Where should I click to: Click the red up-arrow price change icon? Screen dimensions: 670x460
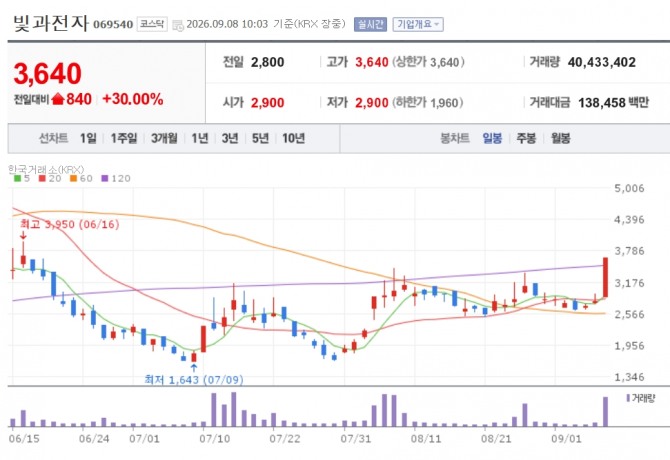point(58,100)
